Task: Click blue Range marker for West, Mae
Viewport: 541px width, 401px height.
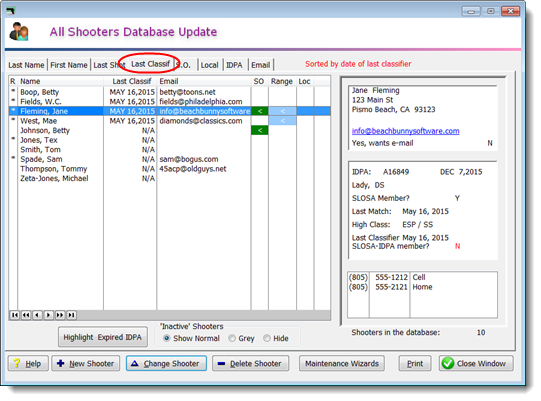Action: pyautogui.click(x=283, y=121)
